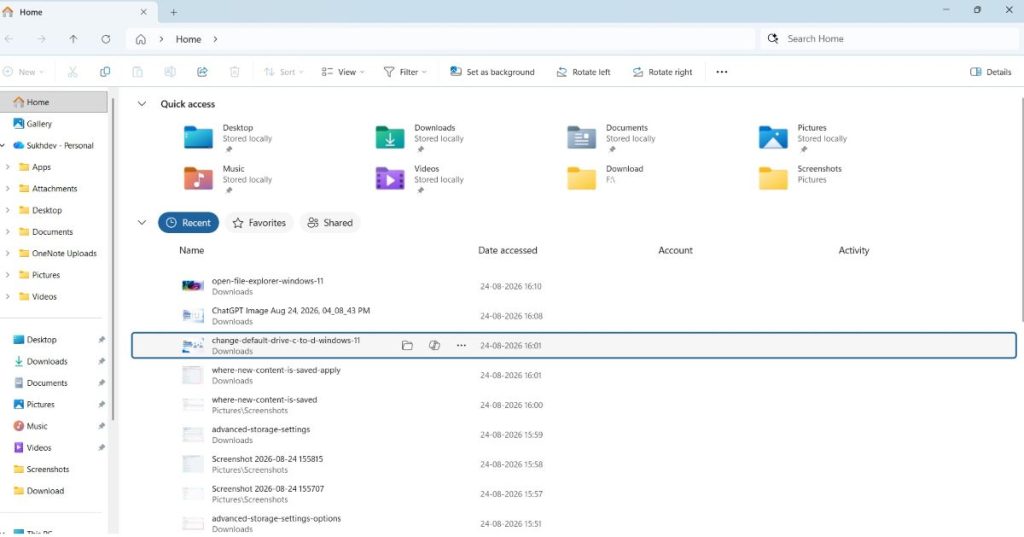Open the Download F:\ folder tile
The width and height of the screenshot is (1024, 537).
606,176
